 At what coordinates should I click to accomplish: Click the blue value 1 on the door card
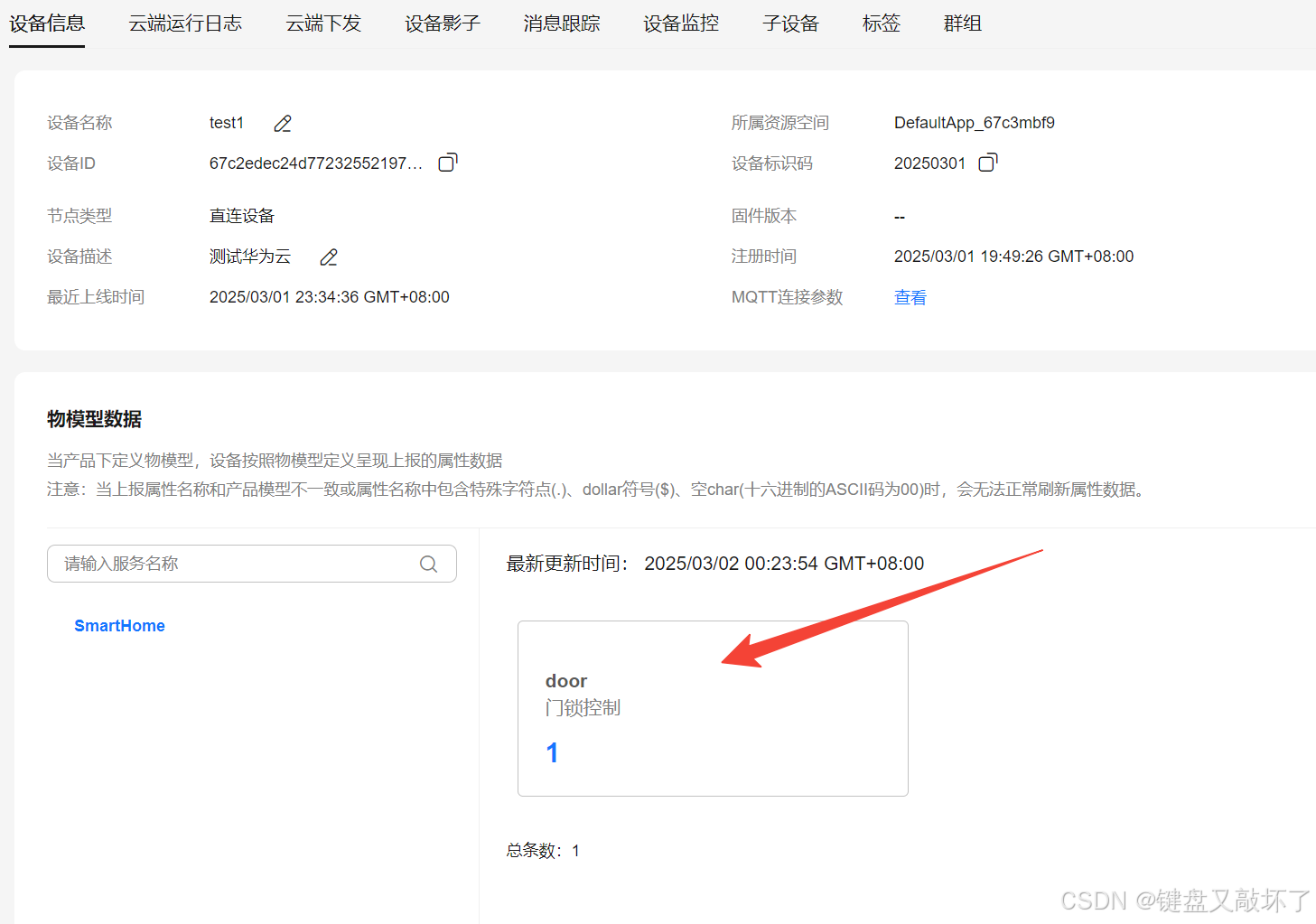pyautogui.click(x=552, y=751)
